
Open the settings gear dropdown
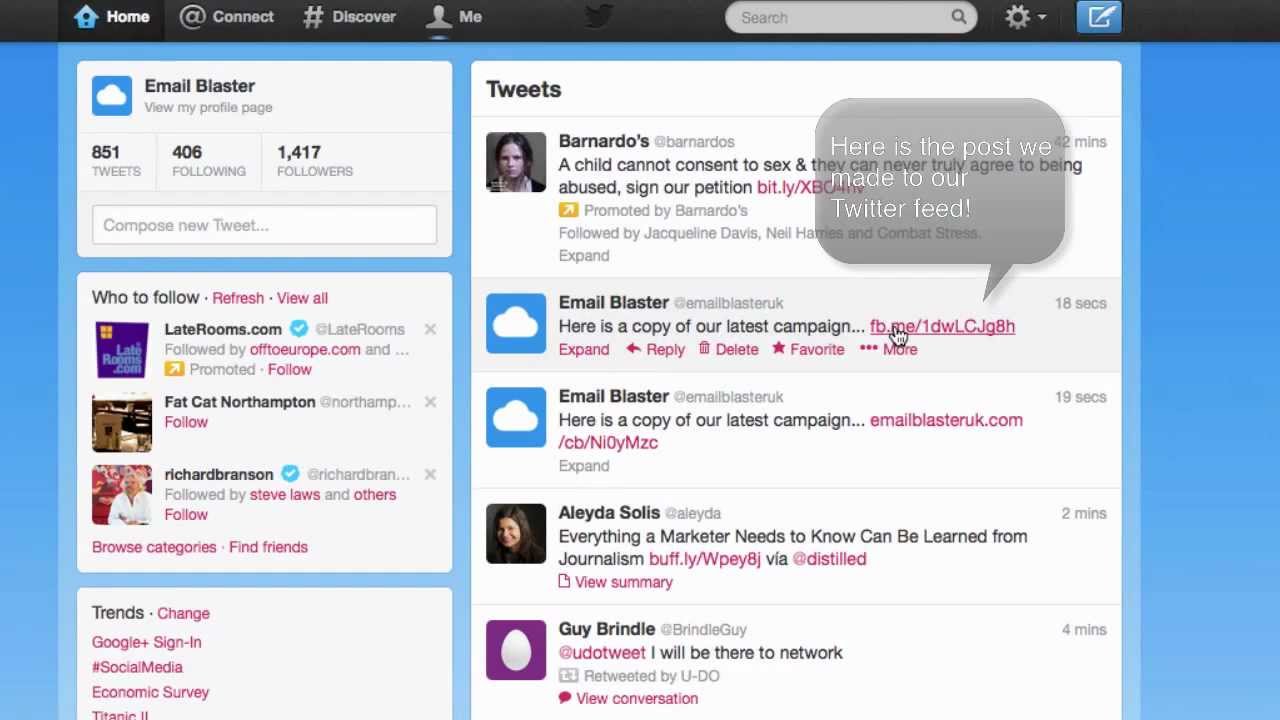point(1025,17)
